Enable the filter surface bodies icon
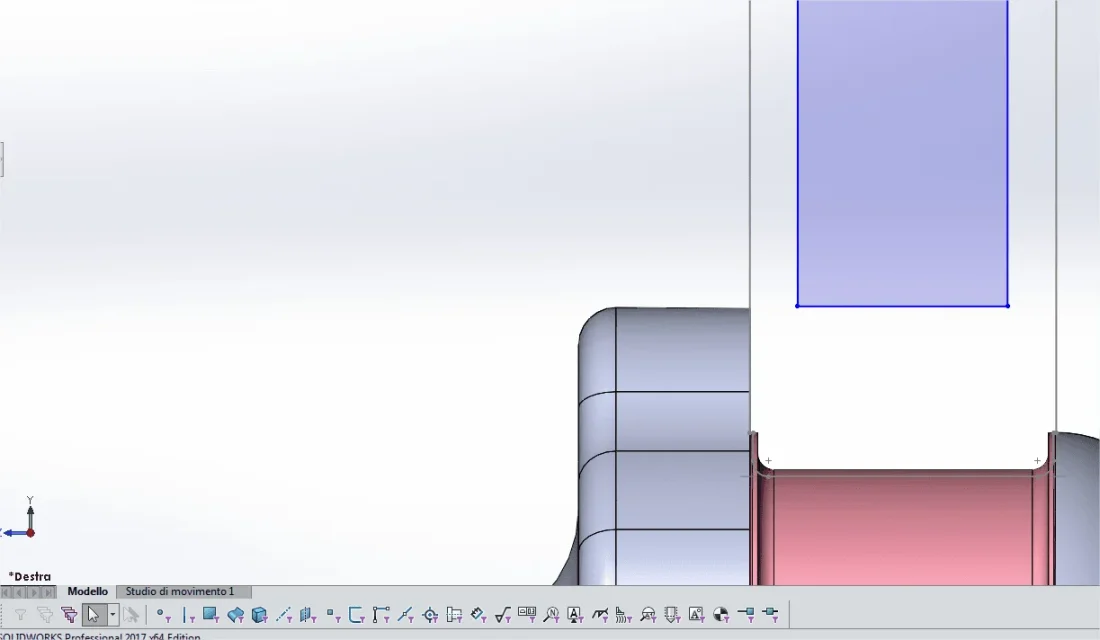The height and width of the screenshot is (640, 1100). click(235, 615)
